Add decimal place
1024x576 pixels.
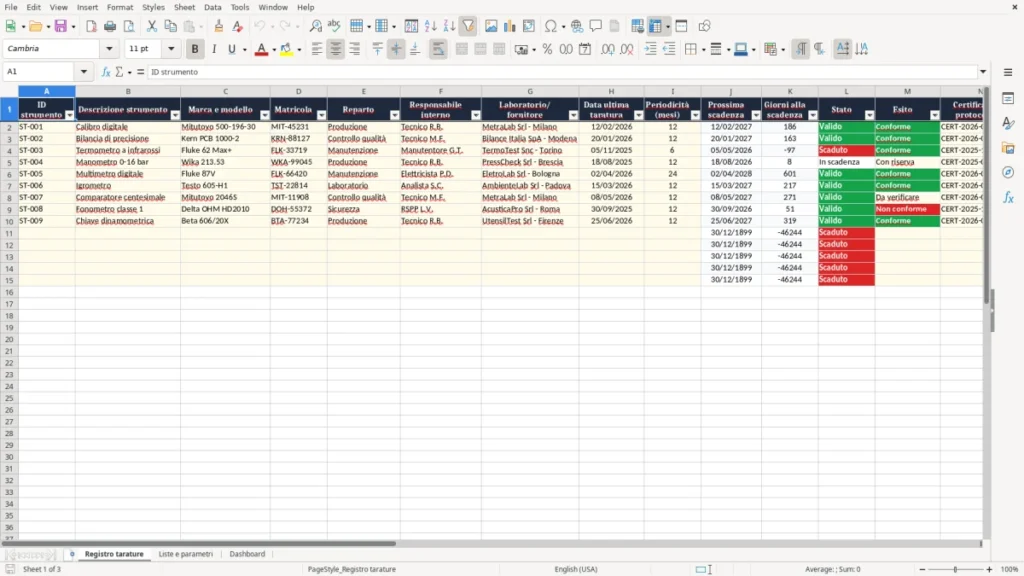(x=608, y=49)
